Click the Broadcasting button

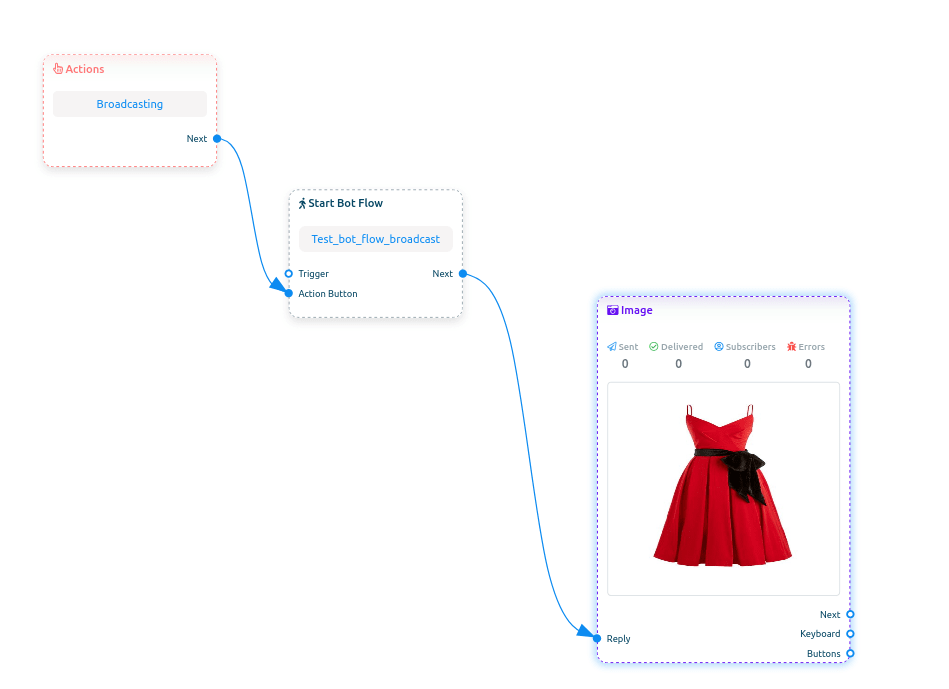[129, 103]
